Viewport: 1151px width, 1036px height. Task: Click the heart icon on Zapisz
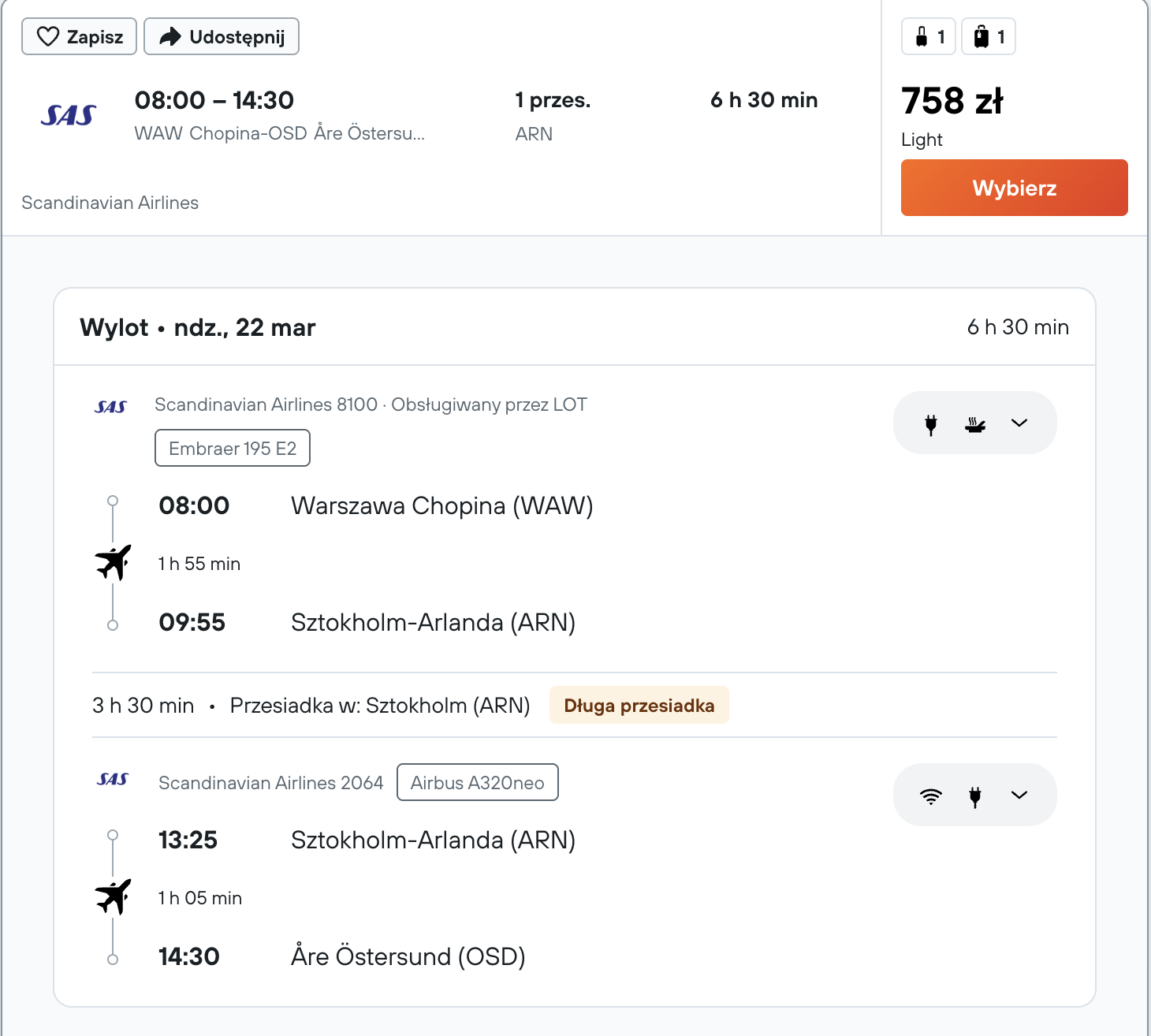point(48,37)
